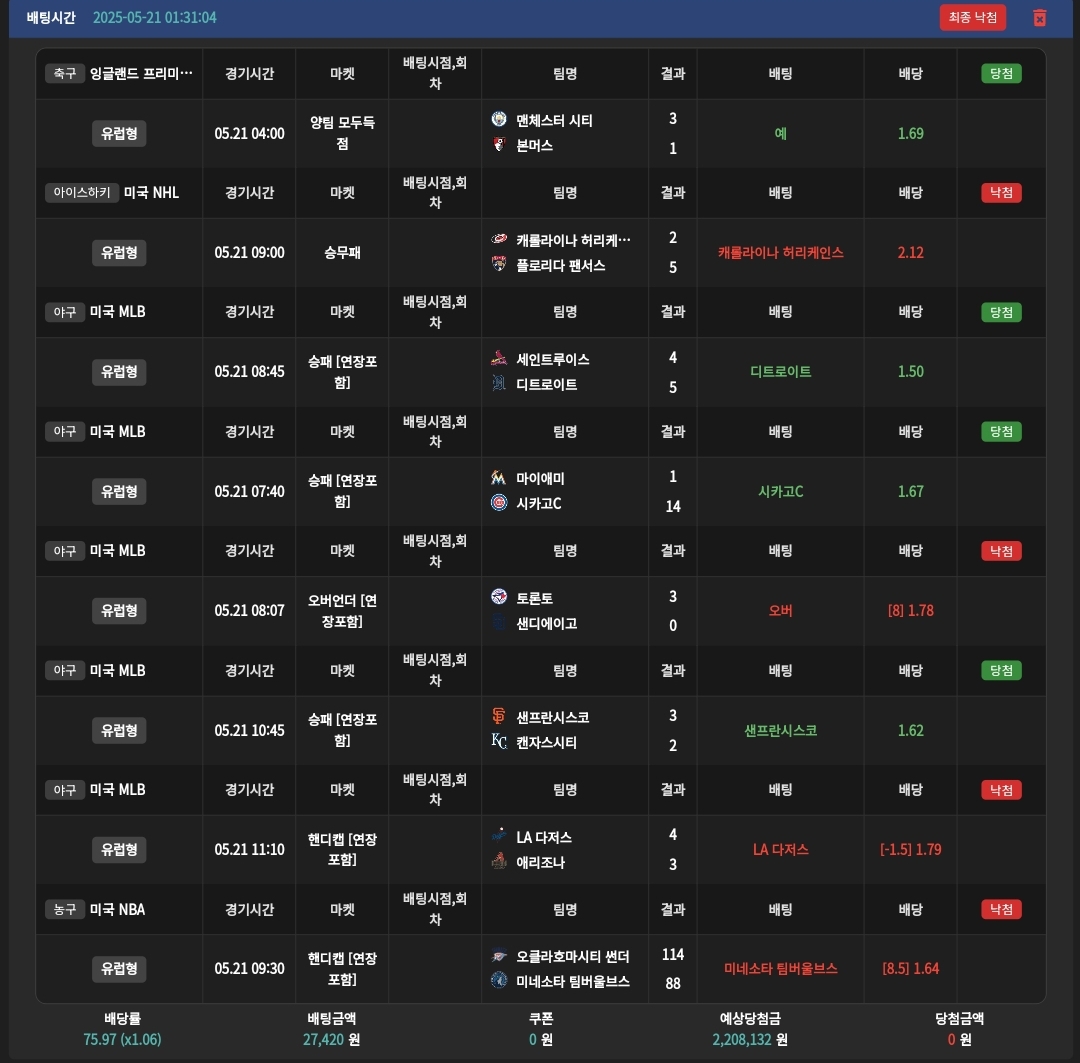Click the Chicago Cubs team logo
This screenshot has height=1063, width=1080.
(x=499, y=503)
